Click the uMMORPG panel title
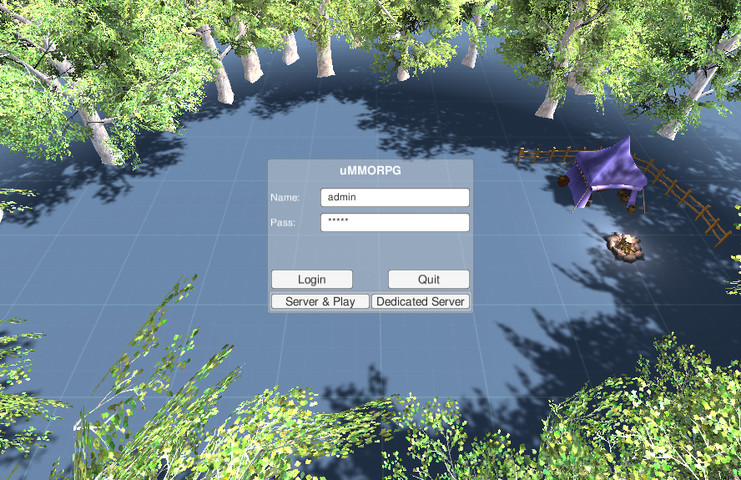741x480 pixels. coord(370,170)
